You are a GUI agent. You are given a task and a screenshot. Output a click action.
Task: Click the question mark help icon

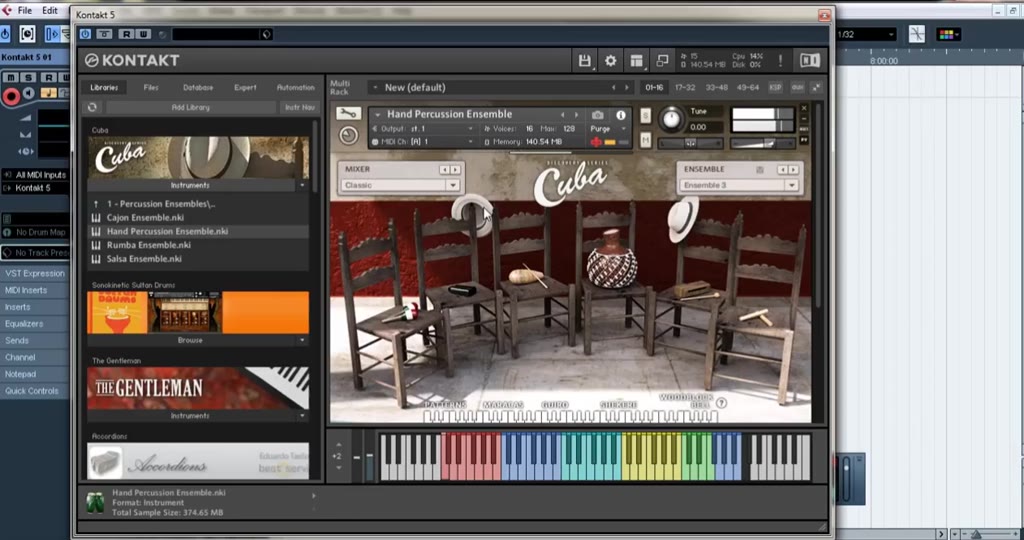pyautogui.click(x=721, y=403)
